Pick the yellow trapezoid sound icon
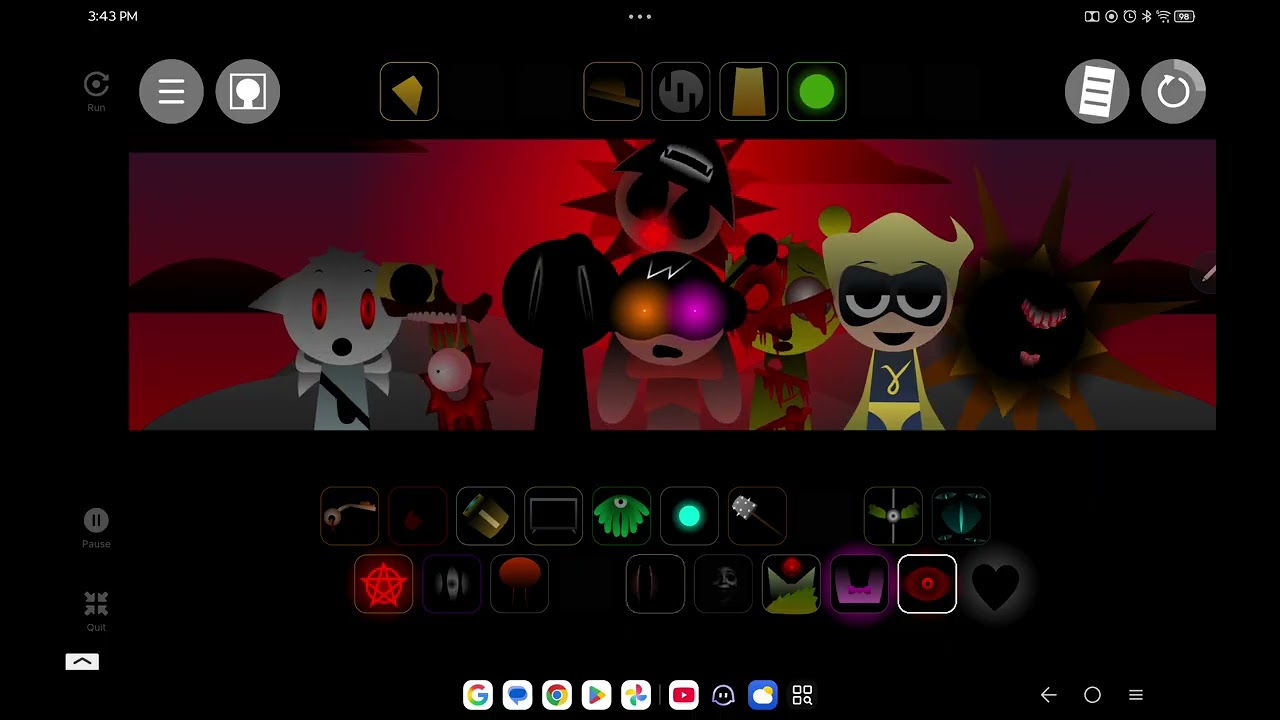Viewport: 1280px width, 720px height. click(749, 92)
